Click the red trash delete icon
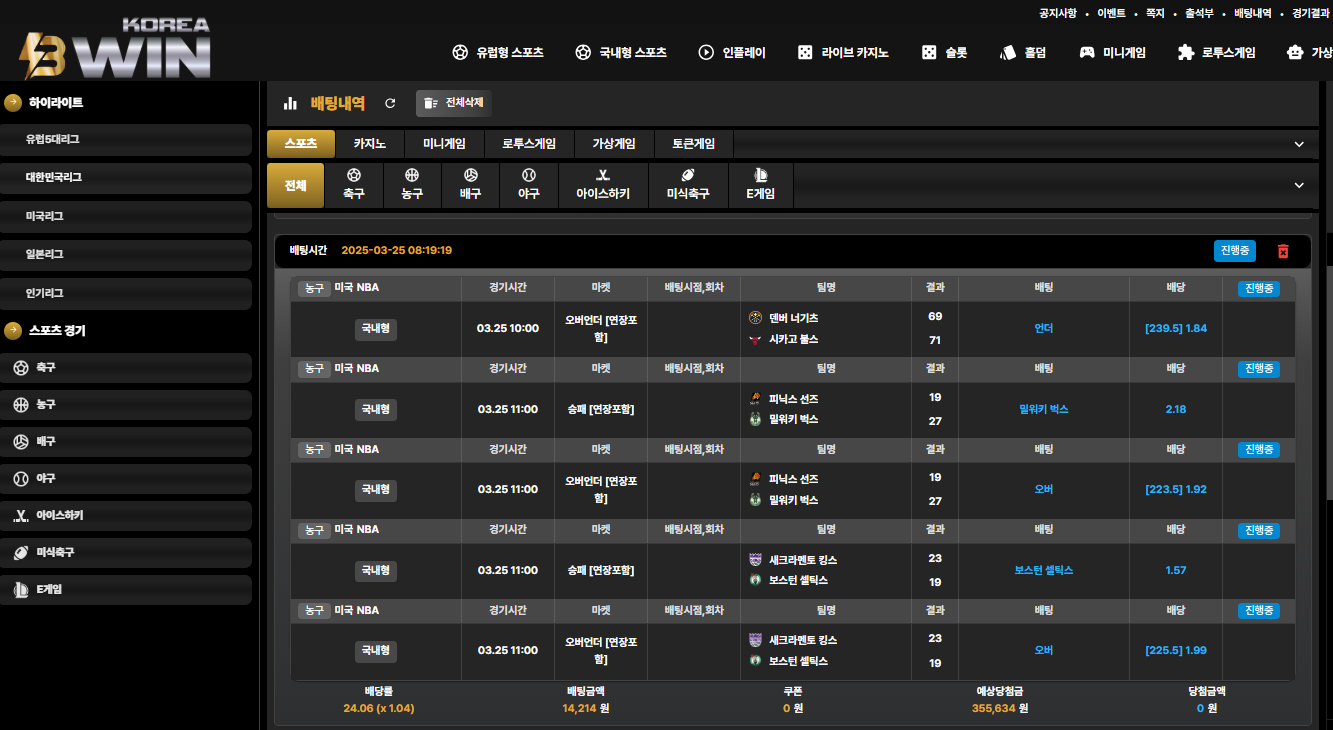1333x730 pixels. tap(1283, 251)
